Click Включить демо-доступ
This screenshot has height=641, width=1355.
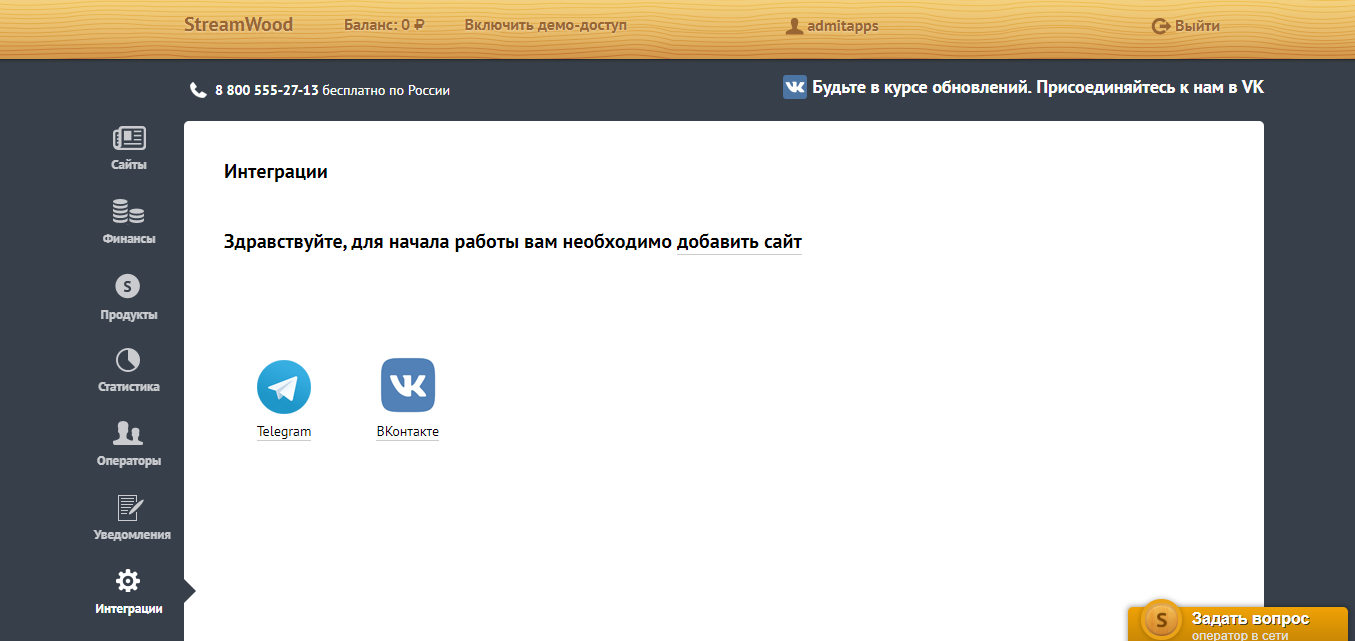pyautogui.click(x=546, y=26)
